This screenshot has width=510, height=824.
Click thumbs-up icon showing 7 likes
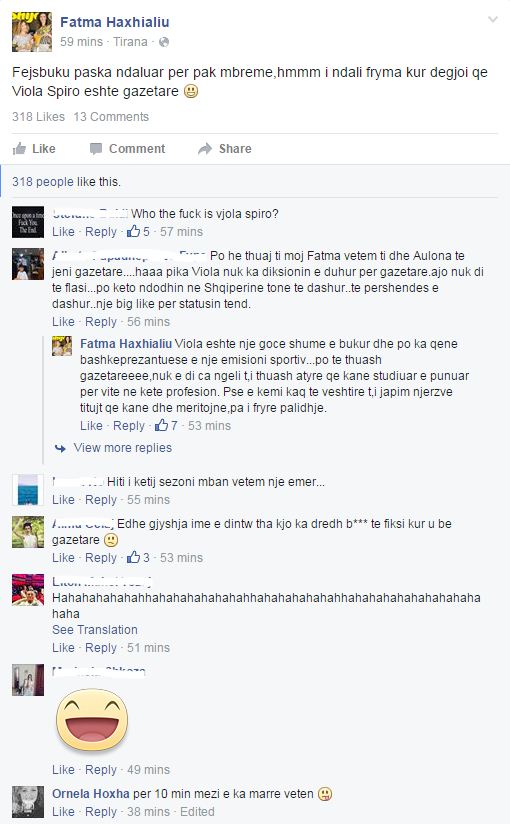(x=161, y=425)
